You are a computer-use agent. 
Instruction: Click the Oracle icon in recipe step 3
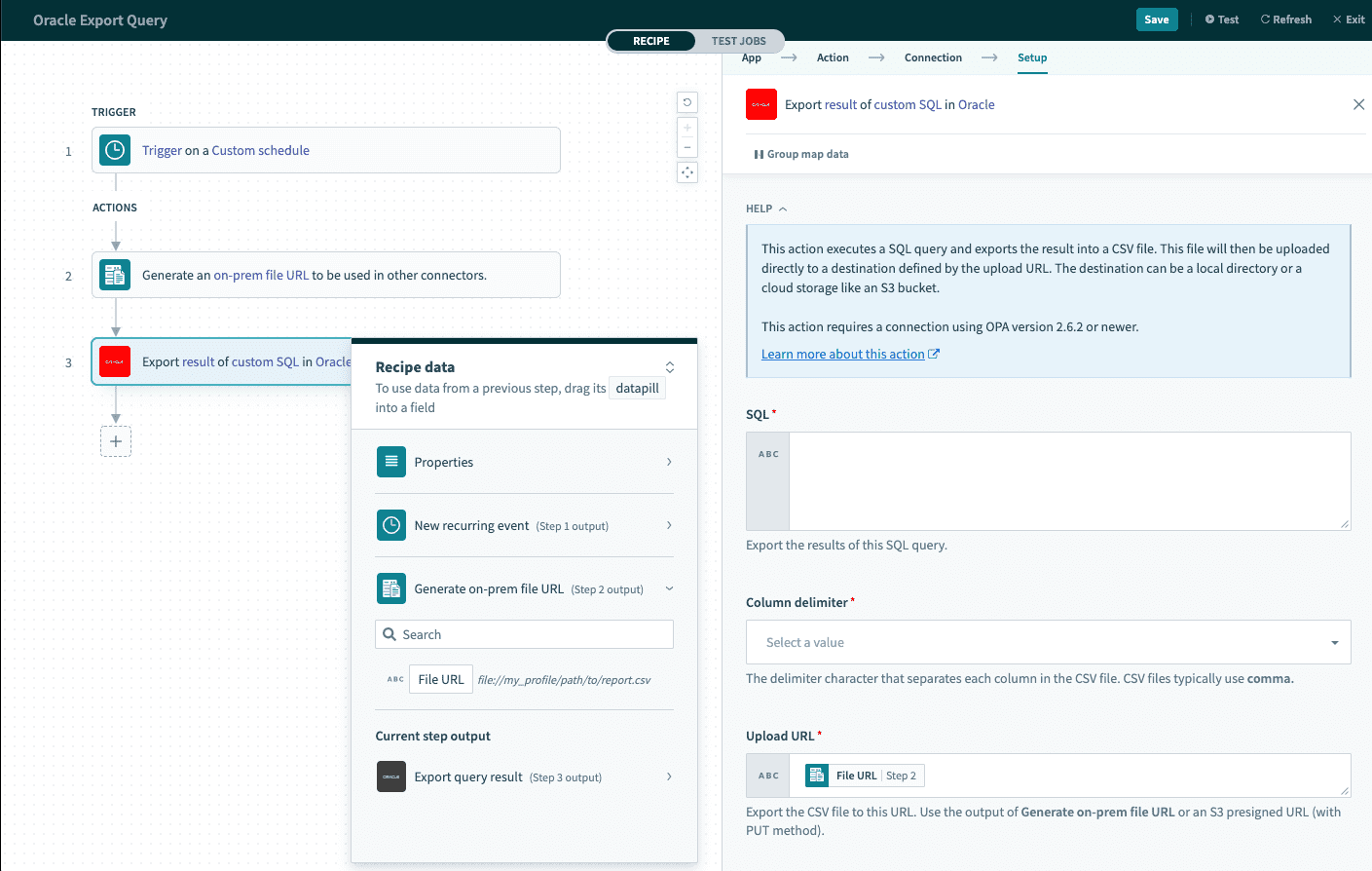point(114,361)
